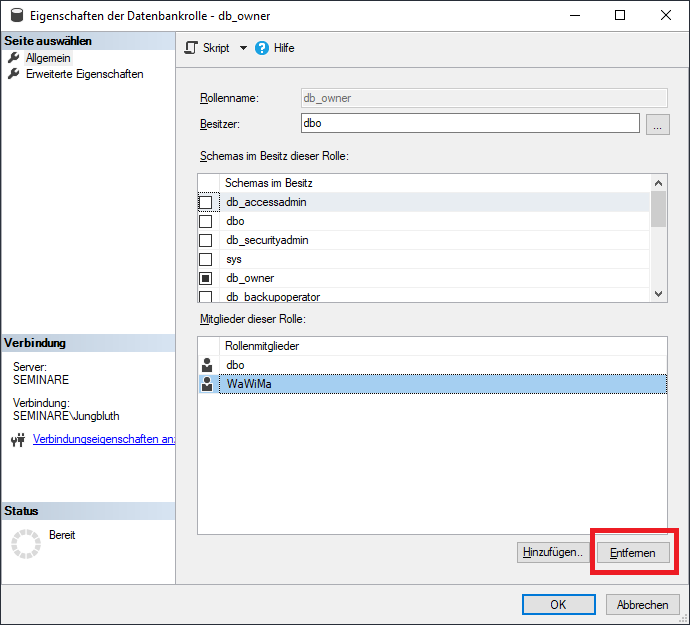
Task: Open the Verbindungseigenschaften link
Action: point(104,439)
